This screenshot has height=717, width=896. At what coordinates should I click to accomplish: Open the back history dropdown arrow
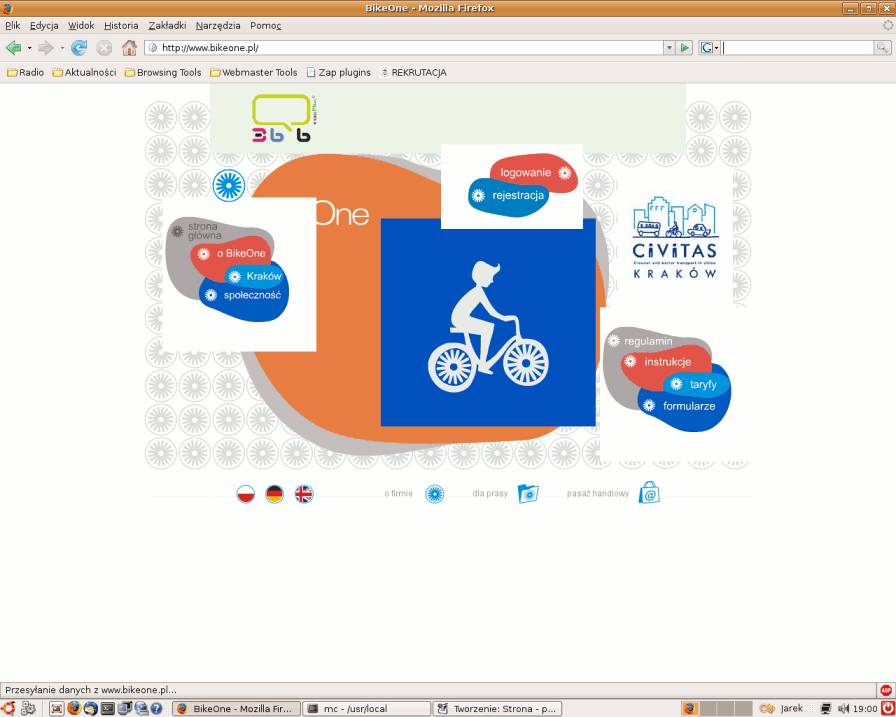[x=29, y=48]
